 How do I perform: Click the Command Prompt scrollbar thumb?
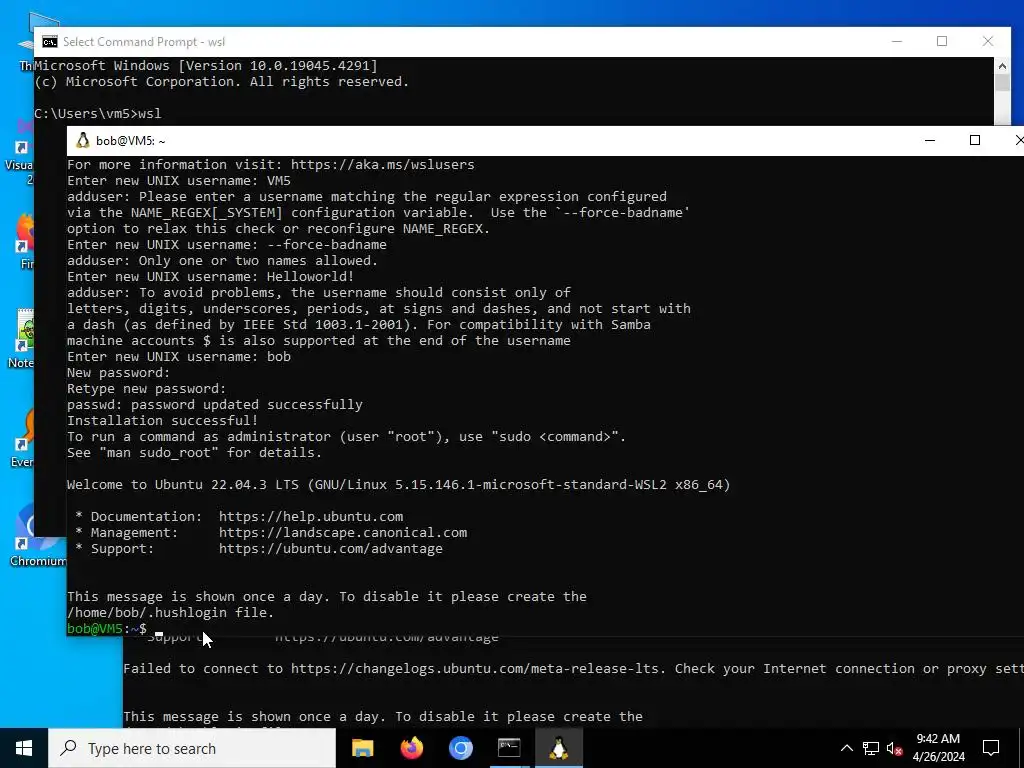pyautogui.click(x=1002, y=83)
